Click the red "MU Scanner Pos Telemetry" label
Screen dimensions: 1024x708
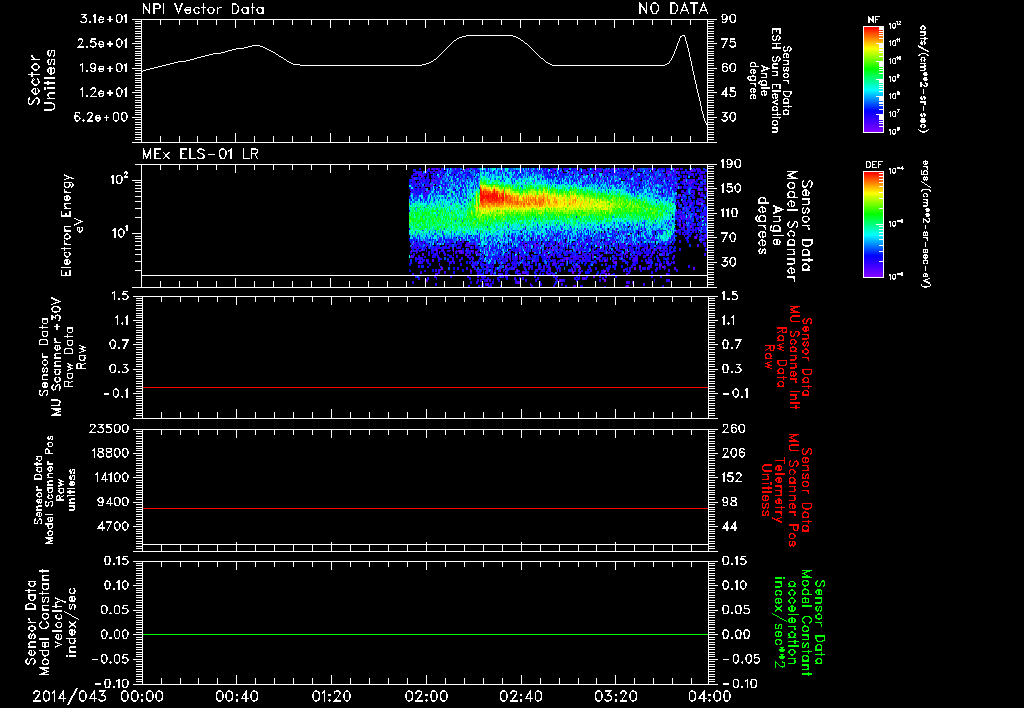click(787, 490)
